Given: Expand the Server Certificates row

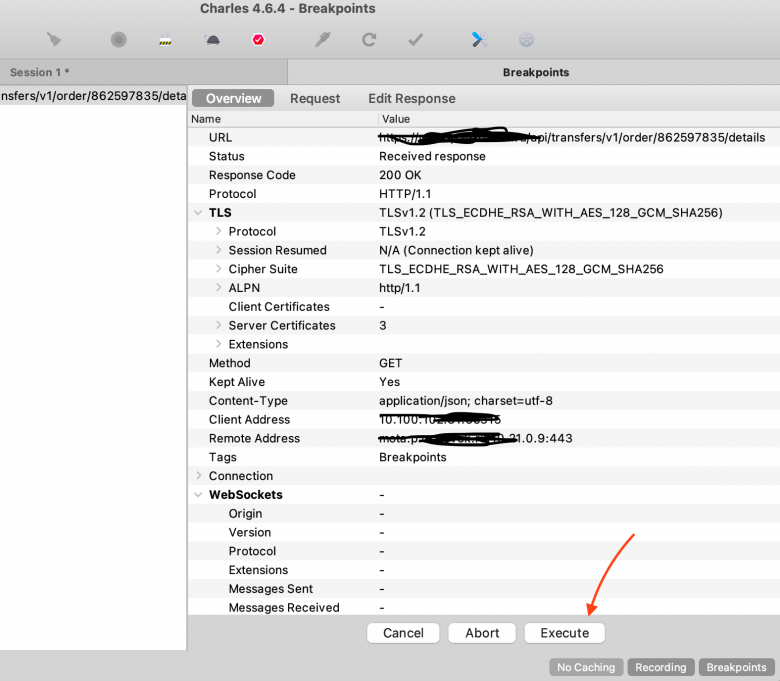Looking at the screenshot, I should [x=218, y=325].
